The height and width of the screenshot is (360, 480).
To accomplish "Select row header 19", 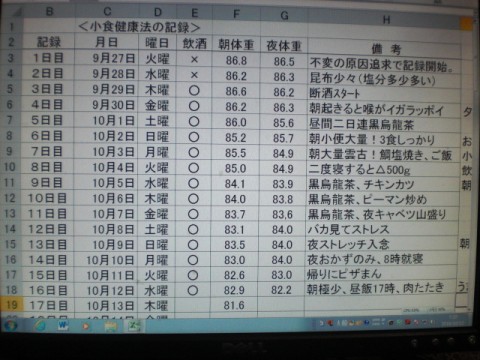I will click(12, 305).
